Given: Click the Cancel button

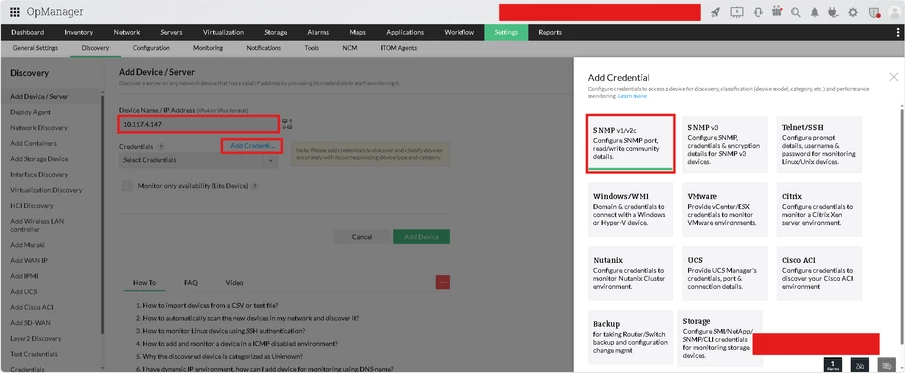Looking at the screenshot, I should click(362, 237).
